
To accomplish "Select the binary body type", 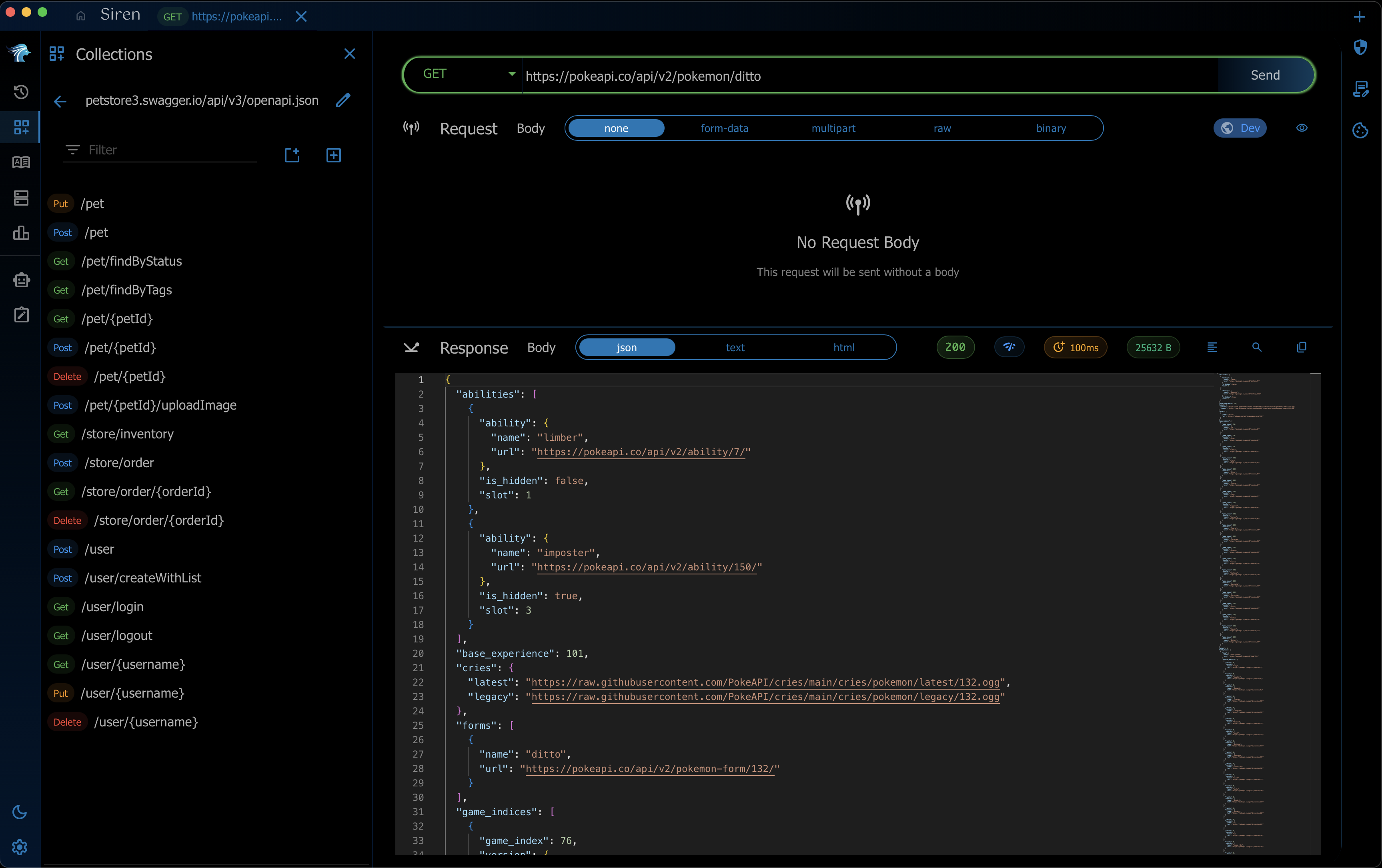I will click(1051, 128).
